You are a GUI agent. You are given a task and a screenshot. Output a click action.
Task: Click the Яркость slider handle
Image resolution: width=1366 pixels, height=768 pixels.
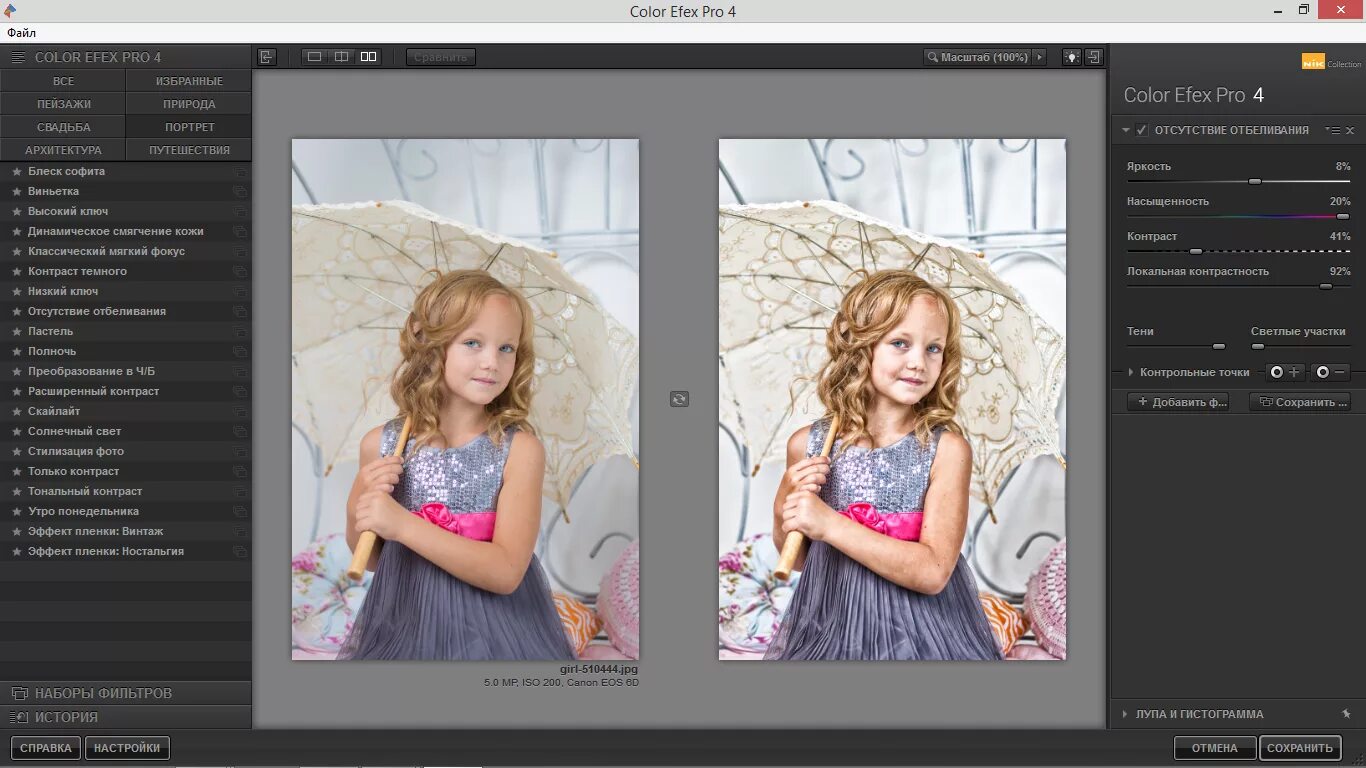pyautogui.click(x=1255, y=181)
